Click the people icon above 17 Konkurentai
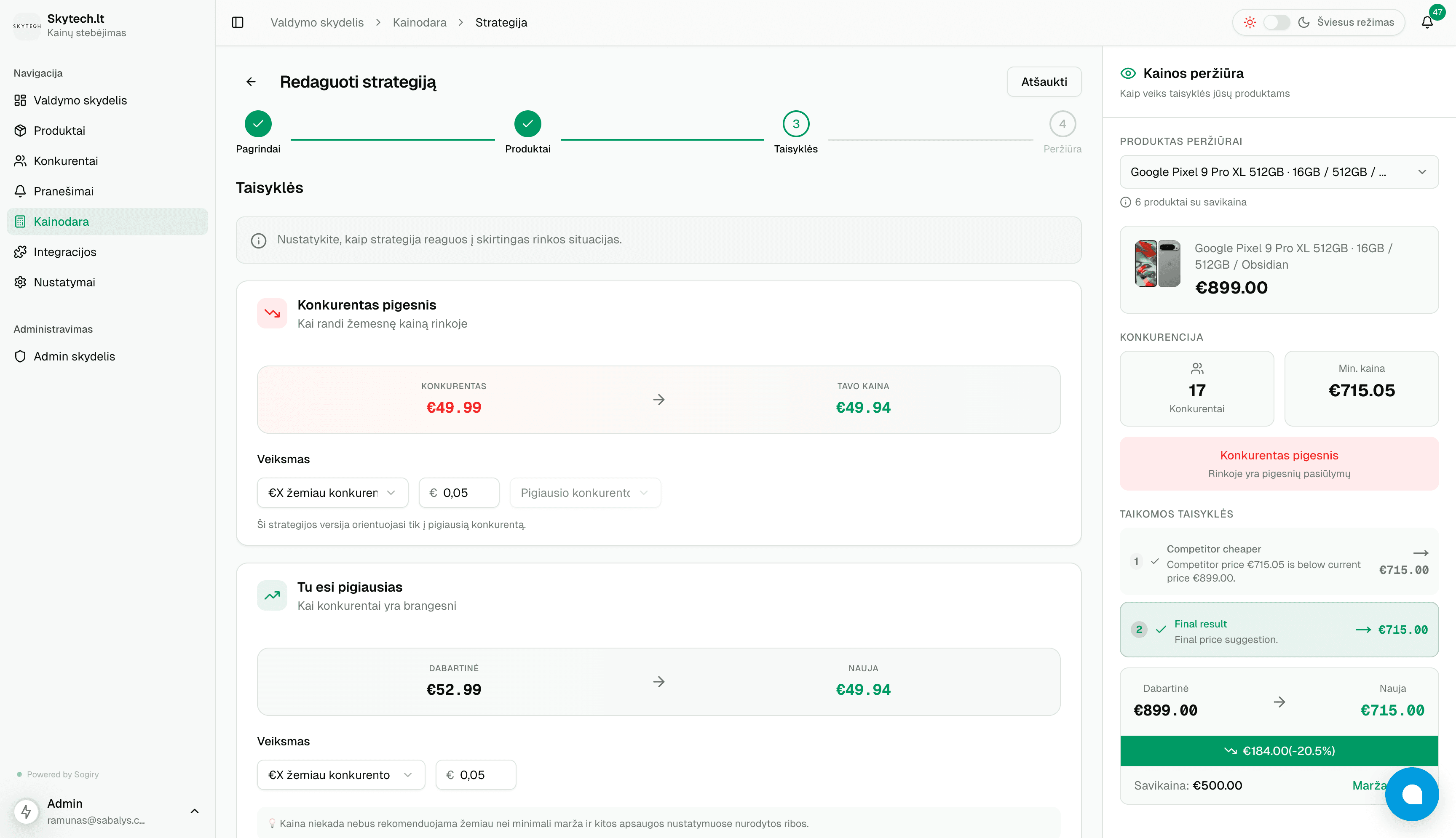This screenshot has width=1456, height=838. coord(1197,368)
